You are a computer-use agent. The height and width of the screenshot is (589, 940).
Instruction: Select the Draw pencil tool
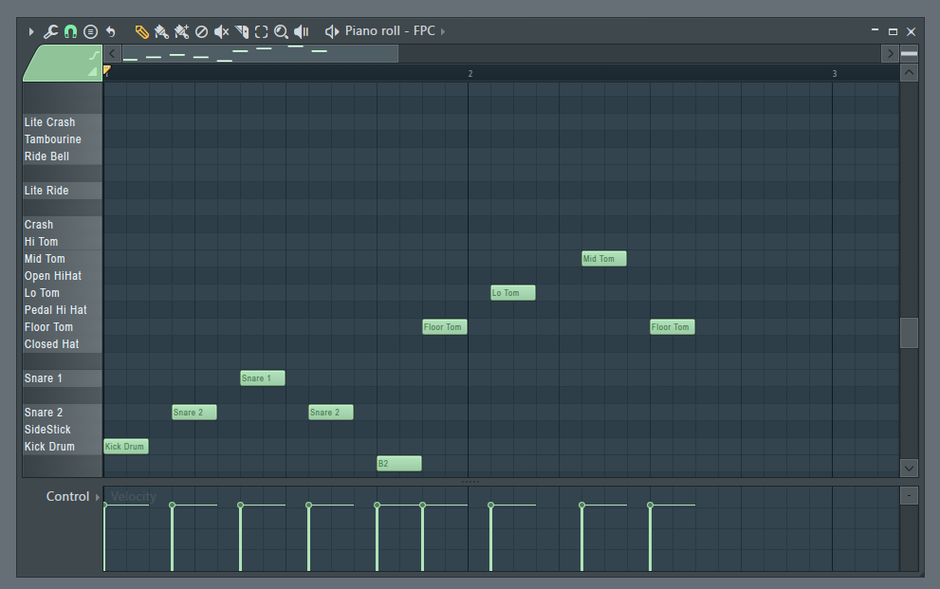pyautogui.click(x=141, y=31)
